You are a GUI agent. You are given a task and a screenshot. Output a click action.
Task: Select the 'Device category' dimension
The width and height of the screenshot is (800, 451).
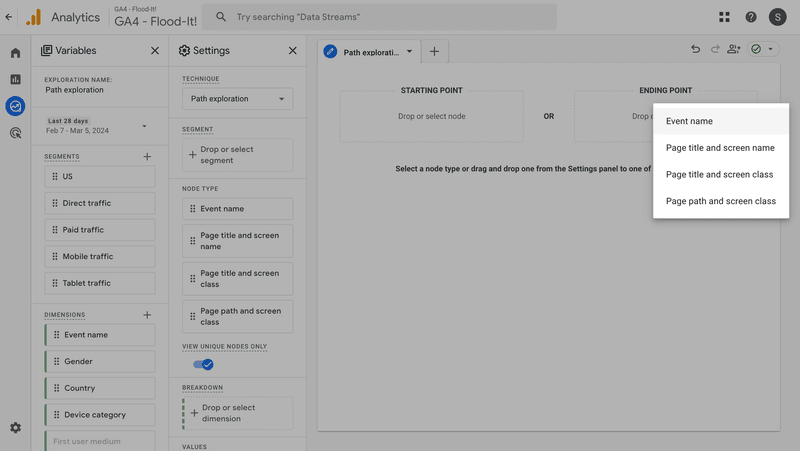(x=100, y=415)
